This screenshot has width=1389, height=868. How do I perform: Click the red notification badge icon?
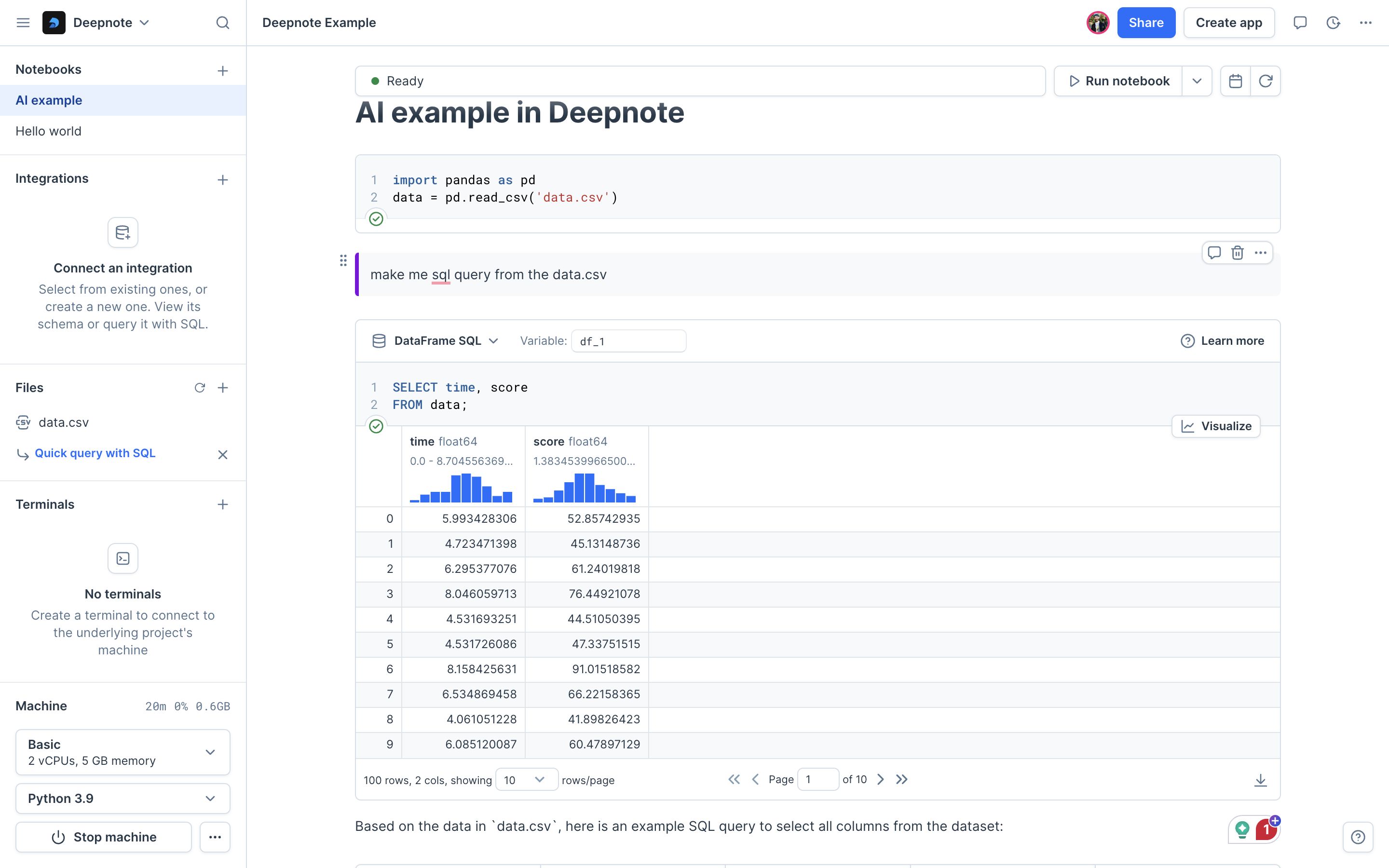point(1266,829)
